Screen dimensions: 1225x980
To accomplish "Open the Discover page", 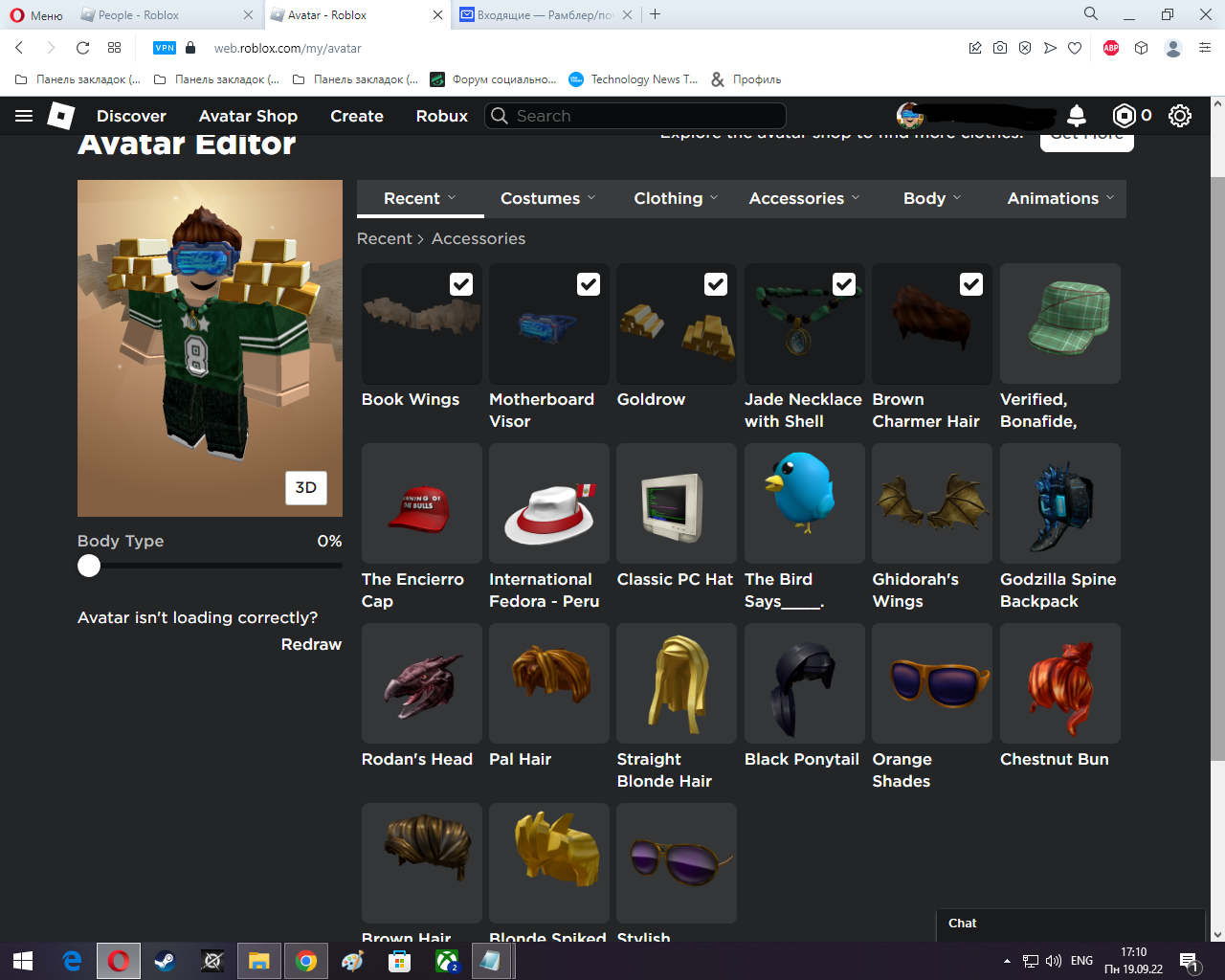I will tap(131, 116).
